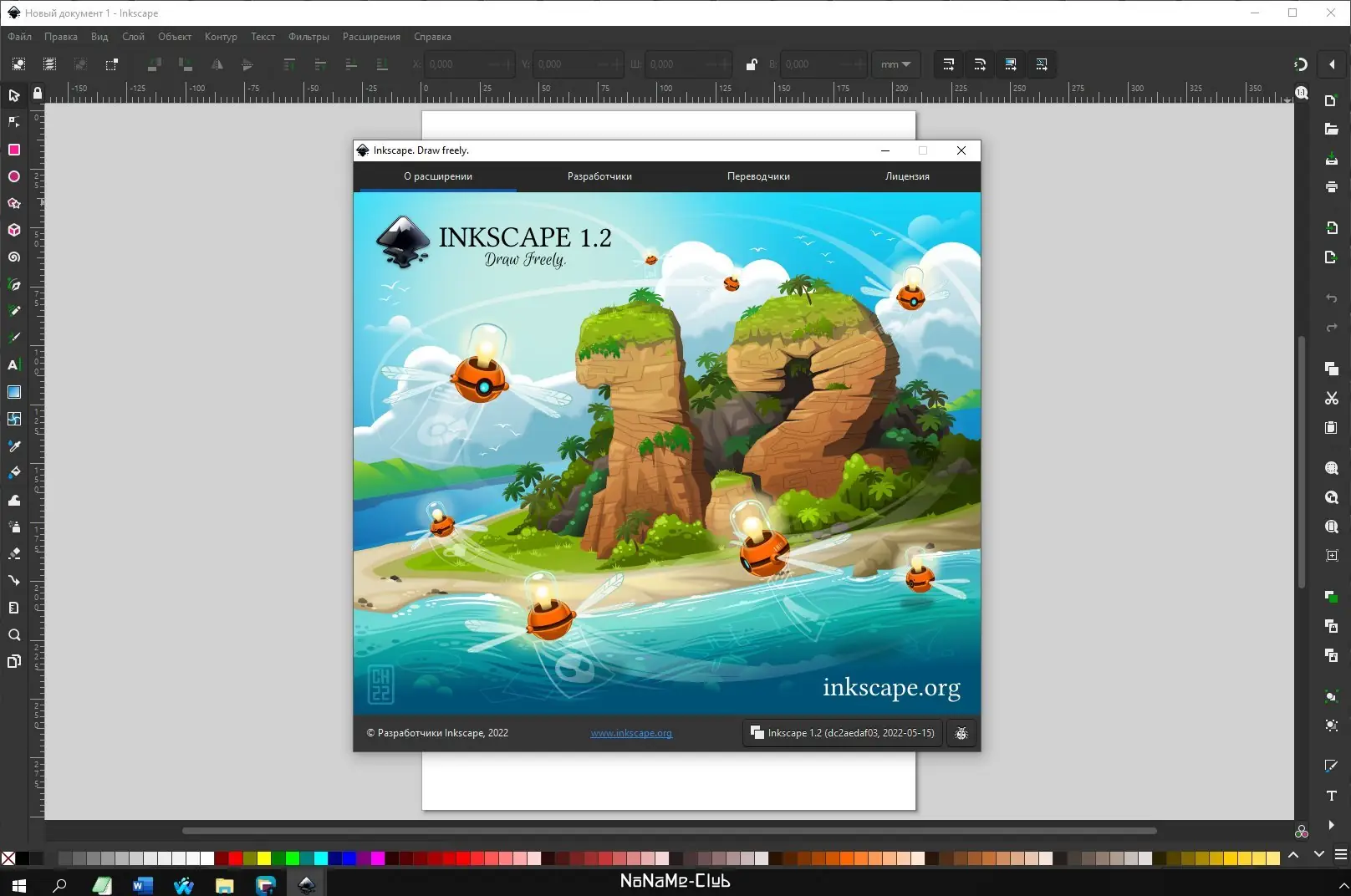Click the Raise to Top icon
Screen dimensions: 1351x896
[x=289, y=64]
